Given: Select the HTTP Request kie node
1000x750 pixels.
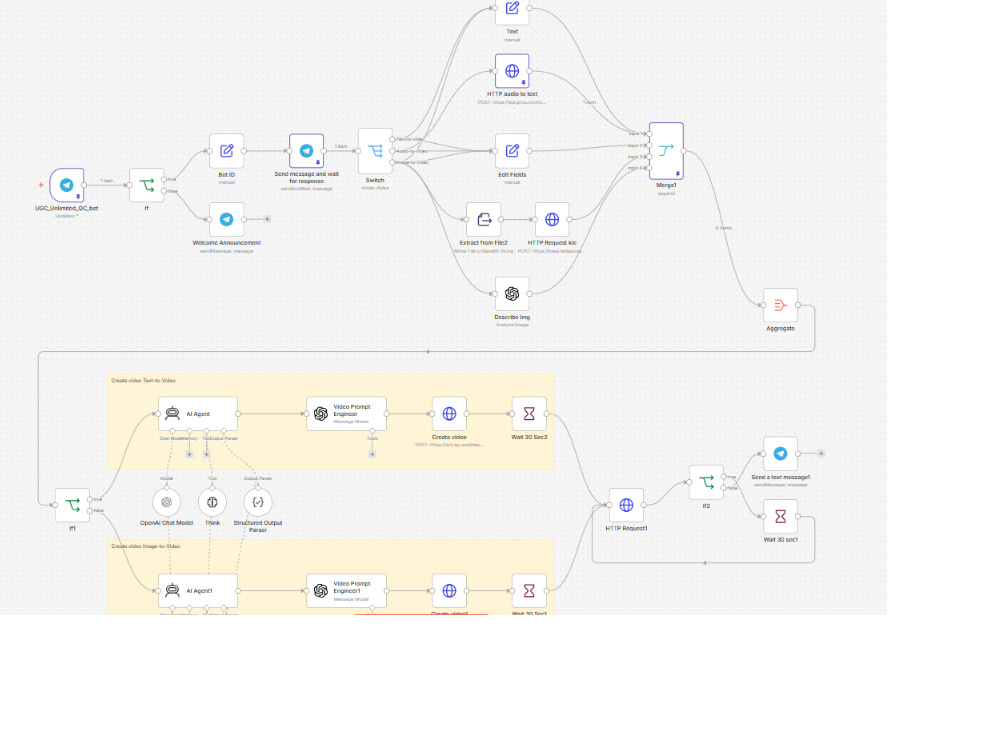Looking at the screenshot, I should click(x=552, y=219).
